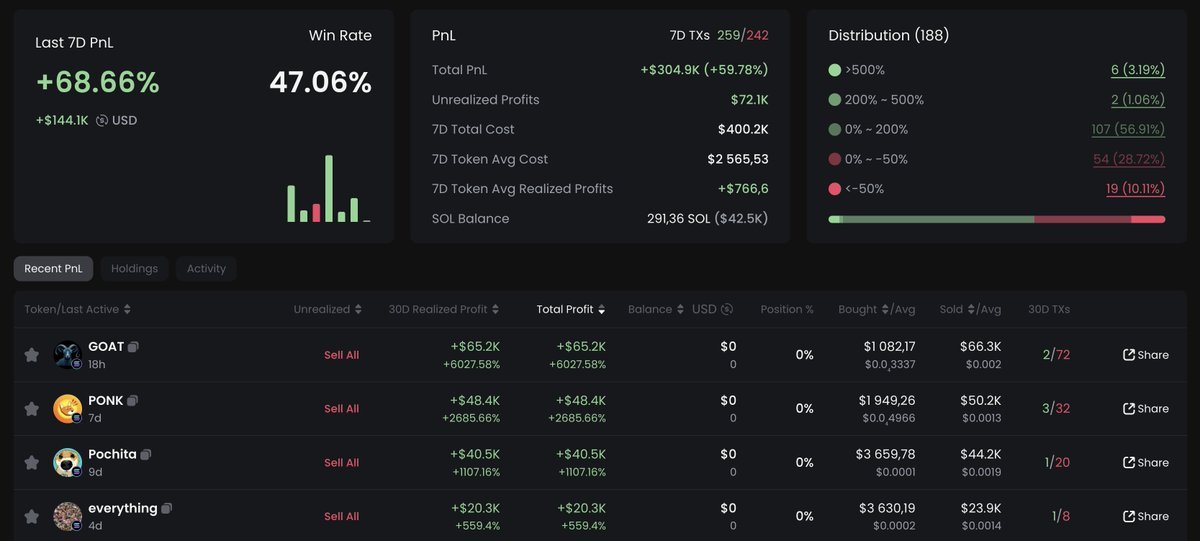Sort by Token/Last Active column
This screenshot has width=1200, height=541.
point(78,310)
